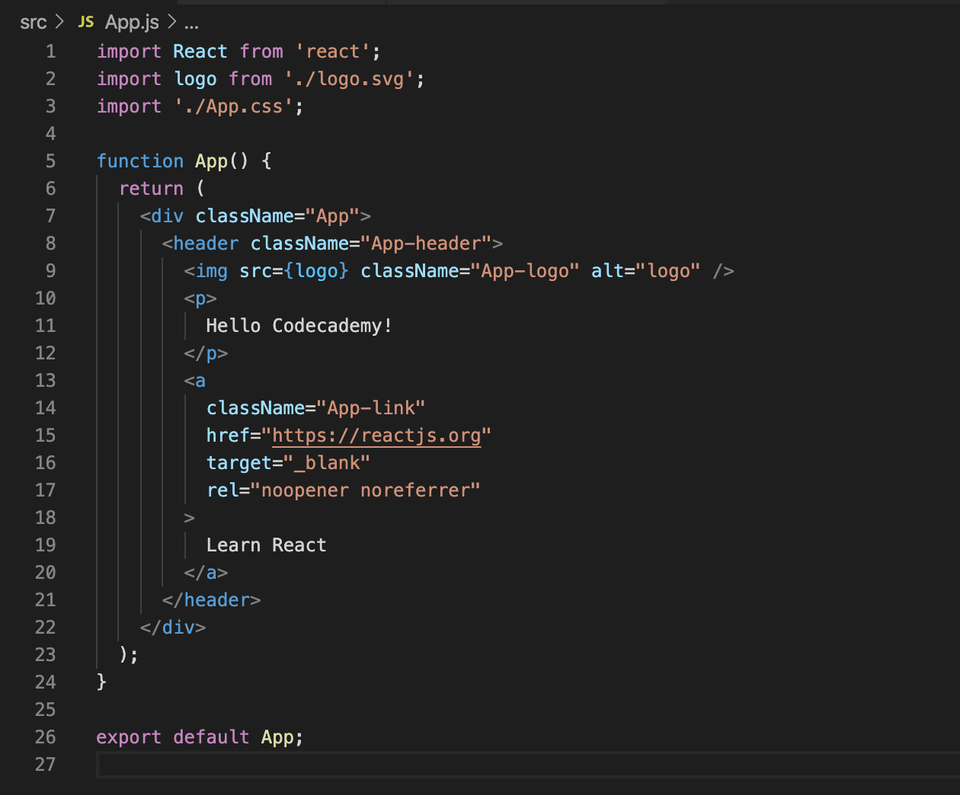Viewport: 960px width, 795px height.
Task: Click the App-logo img tag on line 9
Action: (x=207, y=270)
